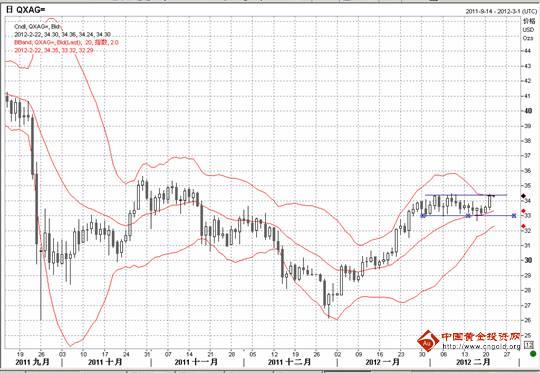Click the 36 price axis label
540x373 pixels.
pyautogui.click(x=528, y=170)
